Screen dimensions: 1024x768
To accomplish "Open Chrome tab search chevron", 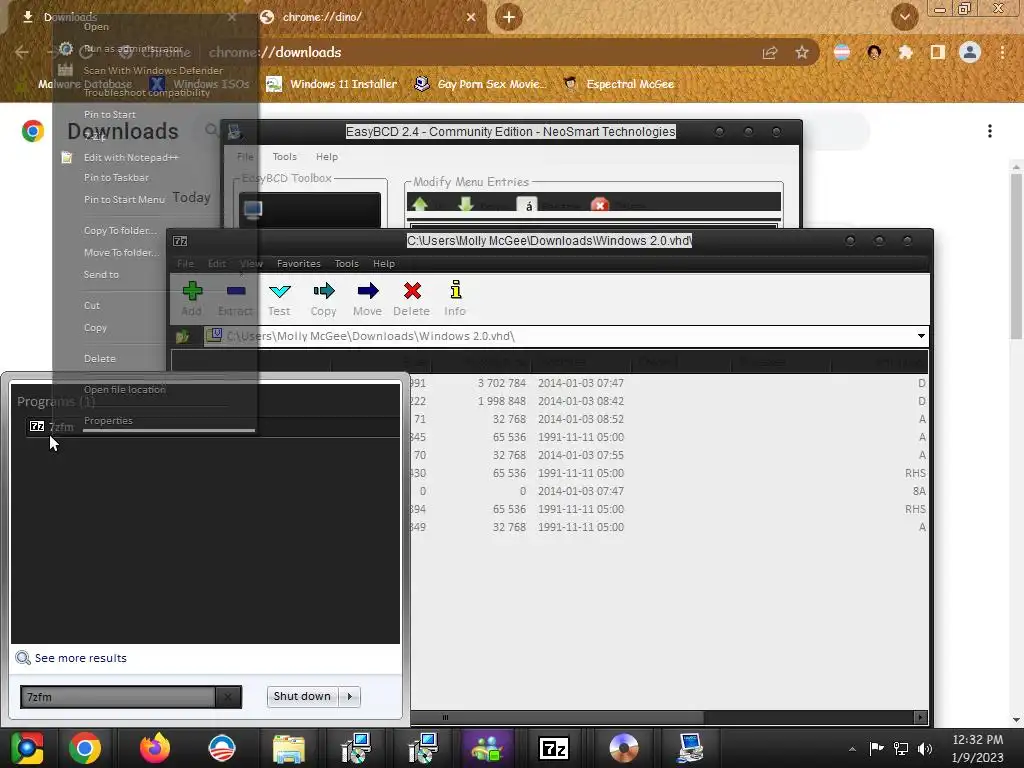I will (904, 17).
